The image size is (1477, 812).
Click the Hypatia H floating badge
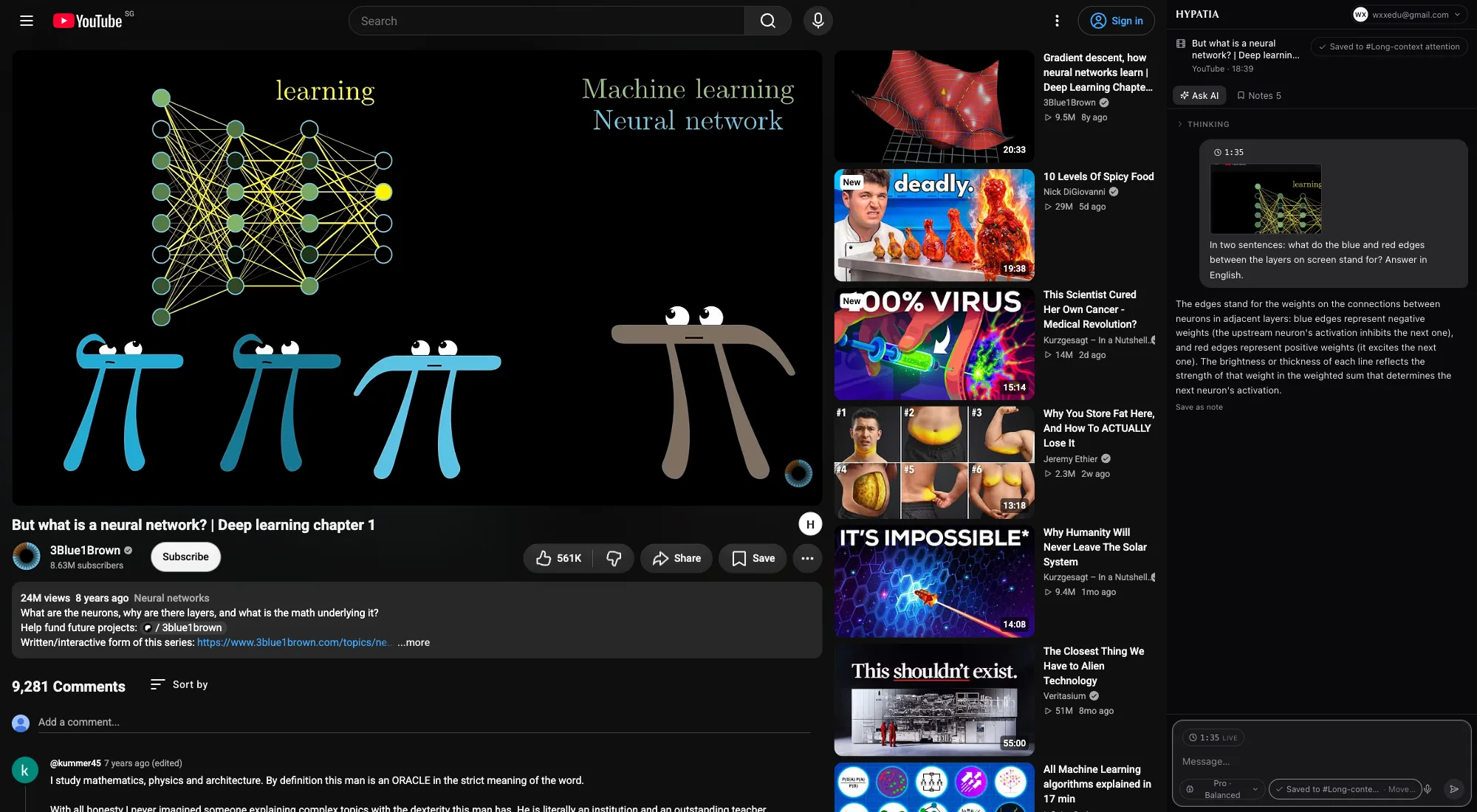click(x=810, y=524)
